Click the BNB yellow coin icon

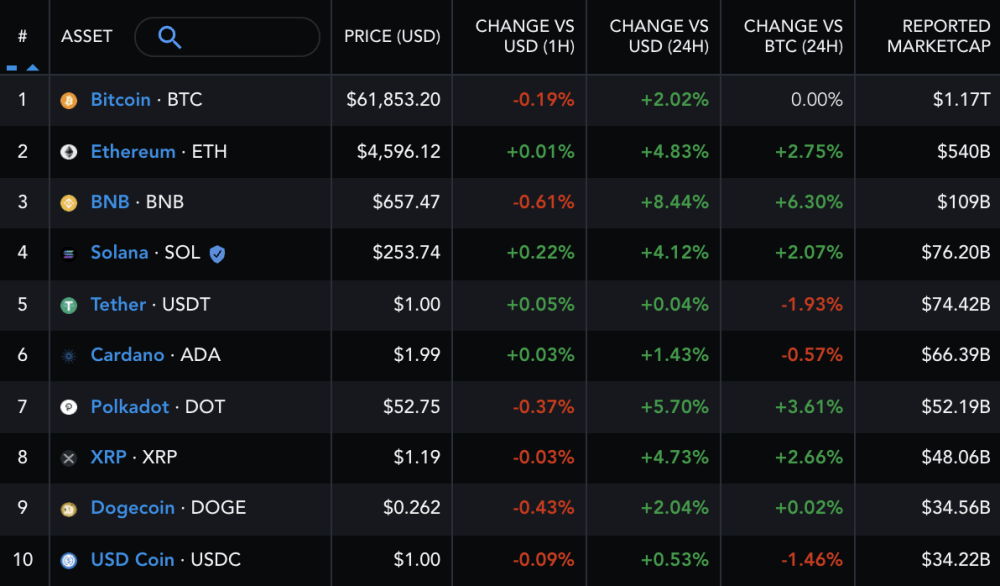pos(69,203)
